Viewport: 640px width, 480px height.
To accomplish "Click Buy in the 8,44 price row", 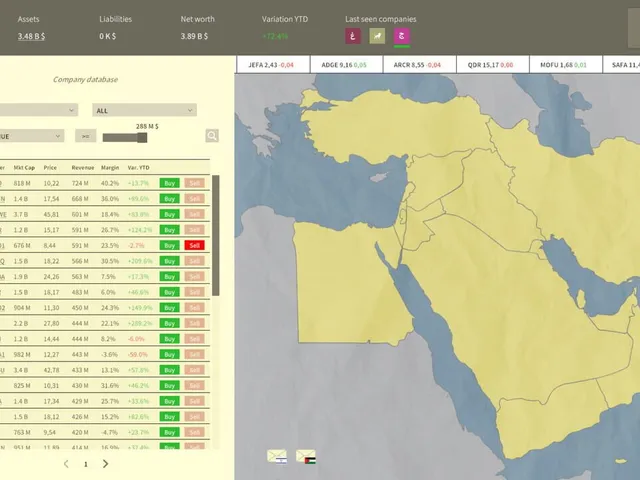I will [x=169, y=245].
